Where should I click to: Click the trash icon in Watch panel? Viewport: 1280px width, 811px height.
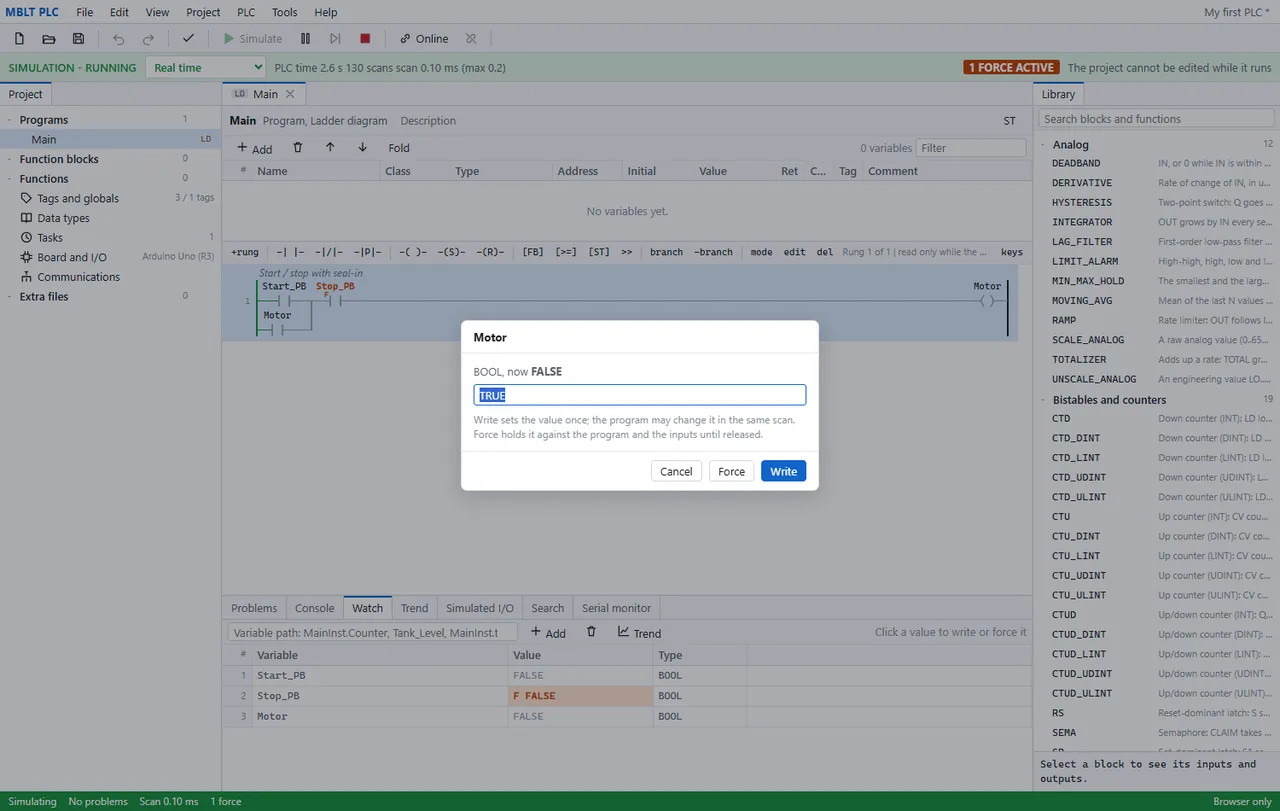coord(591,632)
